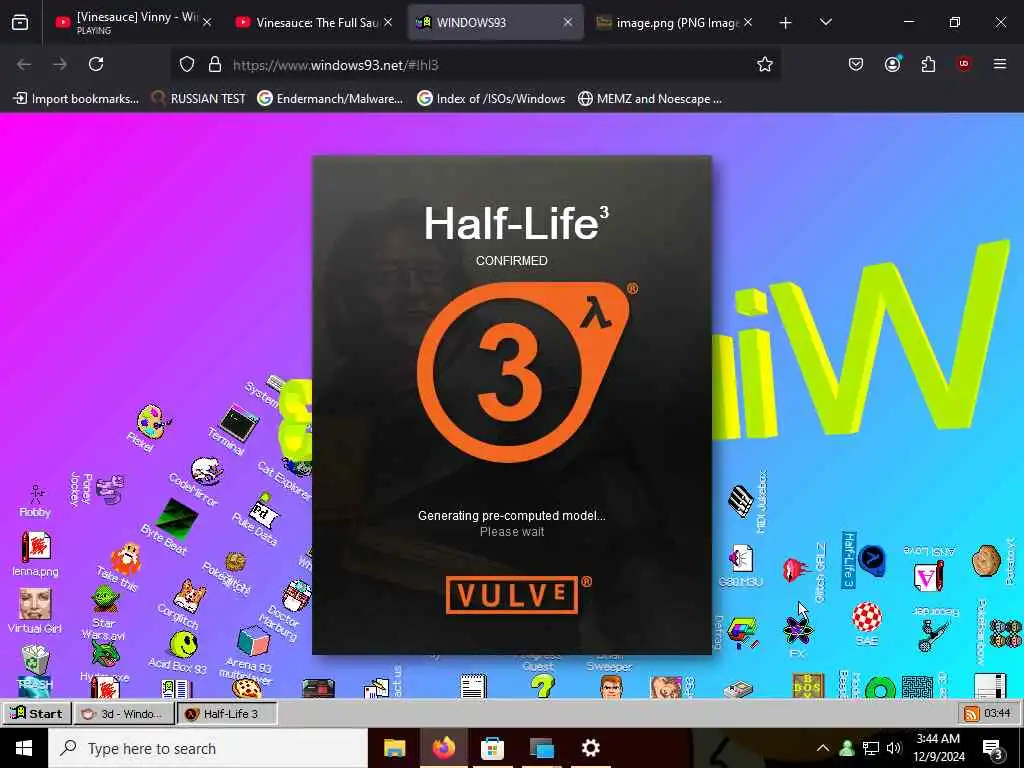Click the orange Half-Life 3 lambda logo
This screenshot has width=1024, height=768.
pyautogui.click(x=522, y=372)
